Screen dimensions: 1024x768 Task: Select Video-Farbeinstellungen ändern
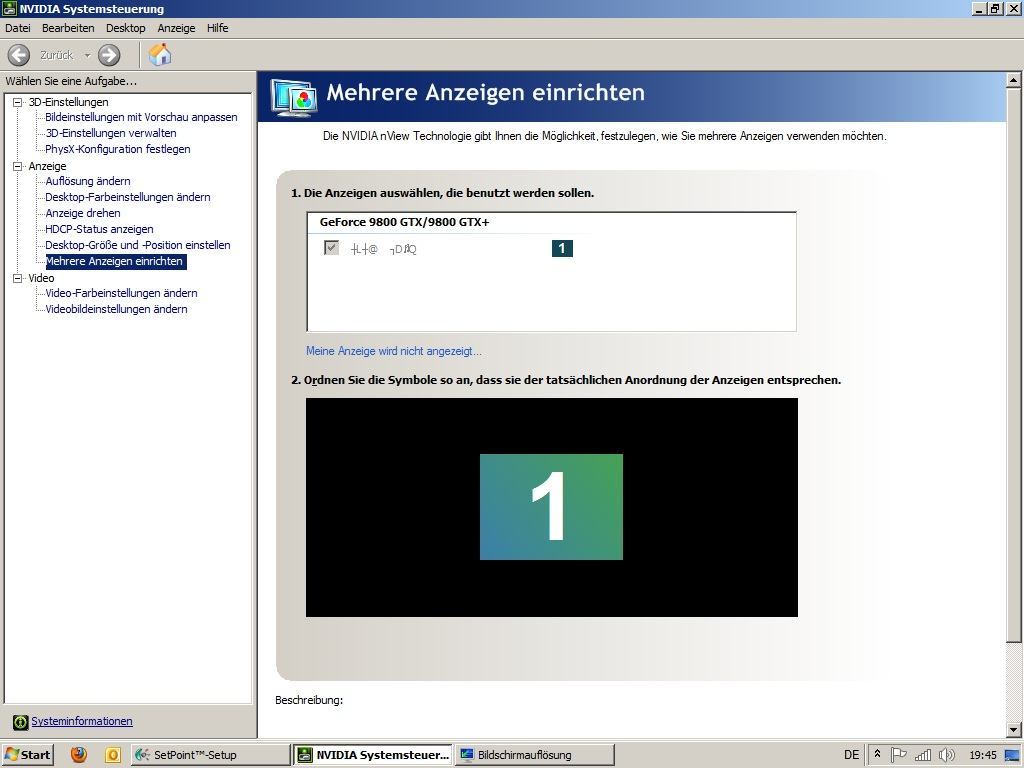tap(121, 293)
